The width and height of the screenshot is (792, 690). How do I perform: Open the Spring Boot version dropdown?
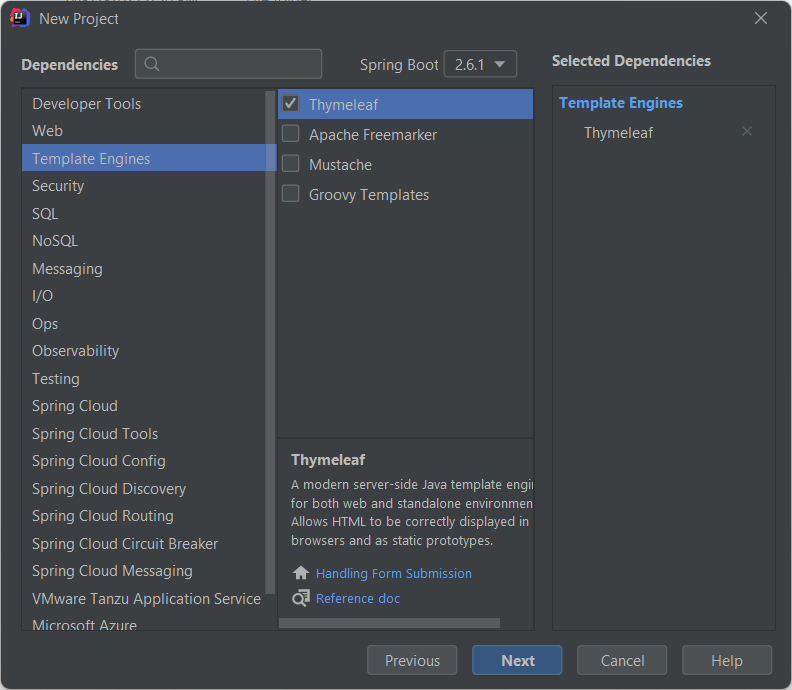(x=480, y=65)
